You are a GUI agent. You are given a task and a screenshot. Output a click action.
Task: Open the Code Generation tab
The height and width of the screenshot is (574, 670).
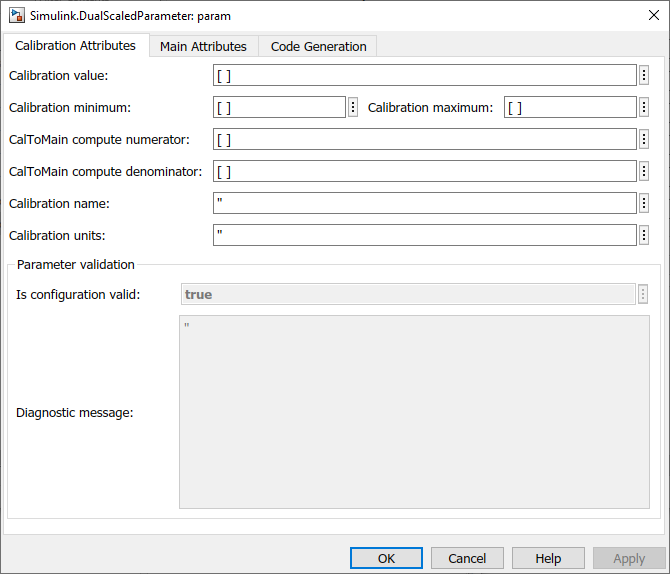pos(318,46)
